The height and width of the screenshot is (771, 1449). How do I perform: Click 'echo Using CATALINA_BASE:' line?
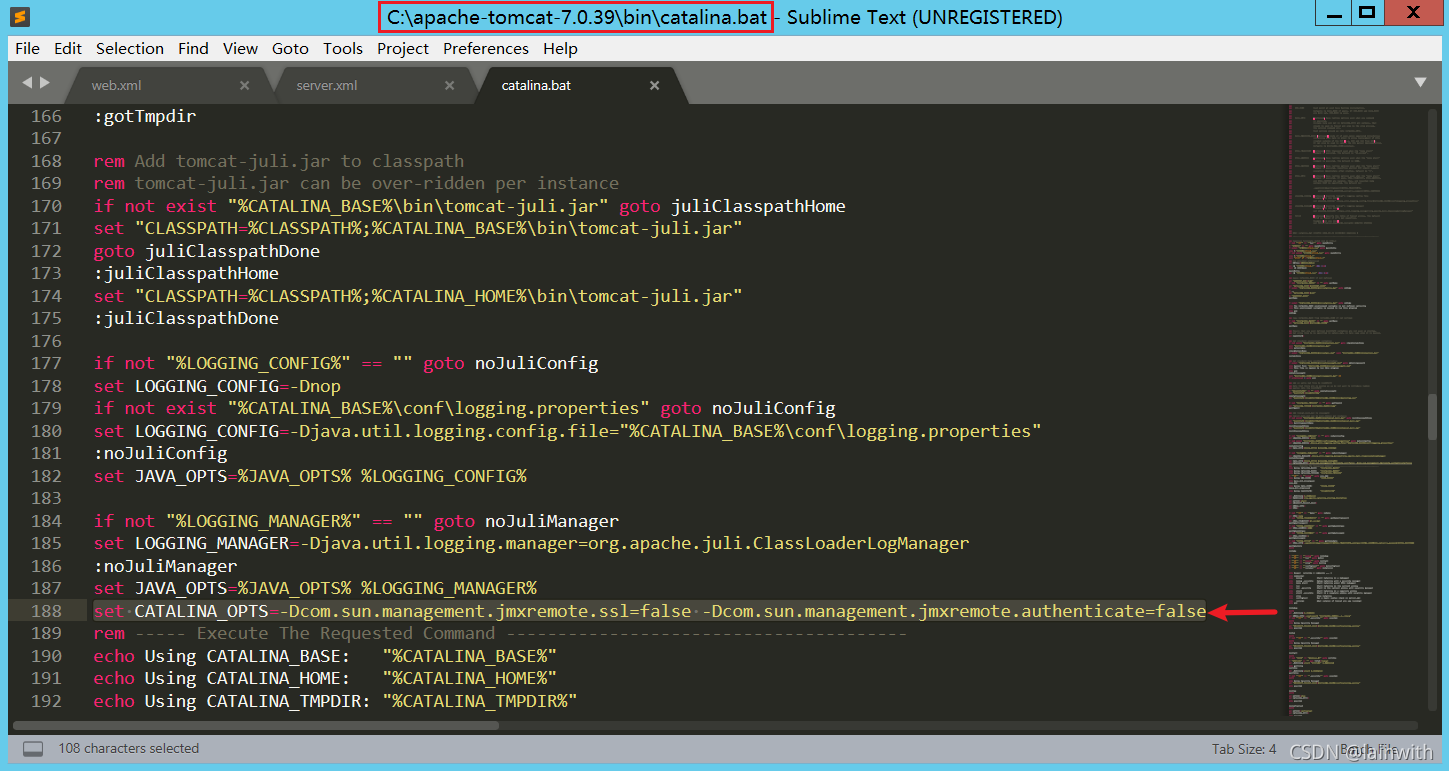(x=325, y=656)
